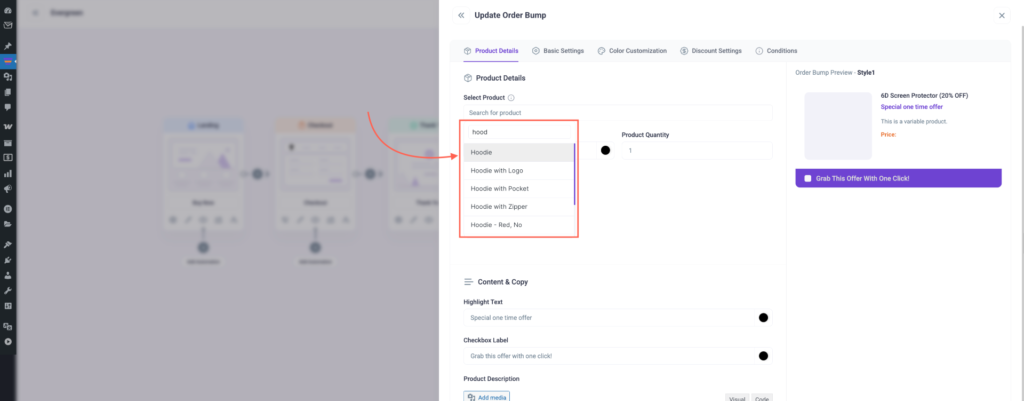The image size is (1024, 401).
Task: Open Checkbox Label color picker swatch
Action: point(763,355)
